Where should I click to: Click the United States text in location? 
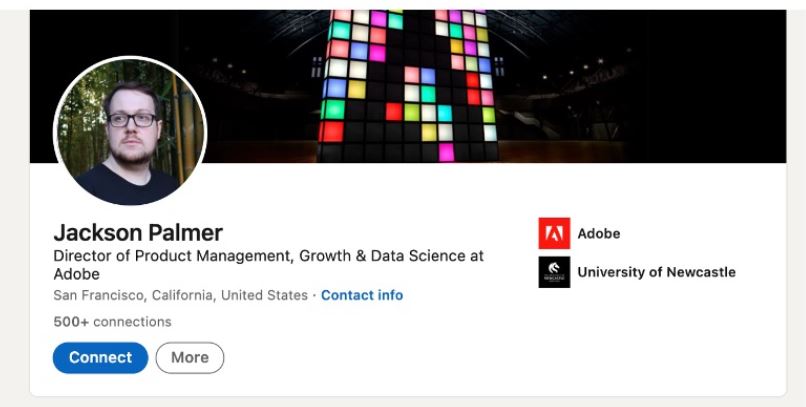(265, 295)
